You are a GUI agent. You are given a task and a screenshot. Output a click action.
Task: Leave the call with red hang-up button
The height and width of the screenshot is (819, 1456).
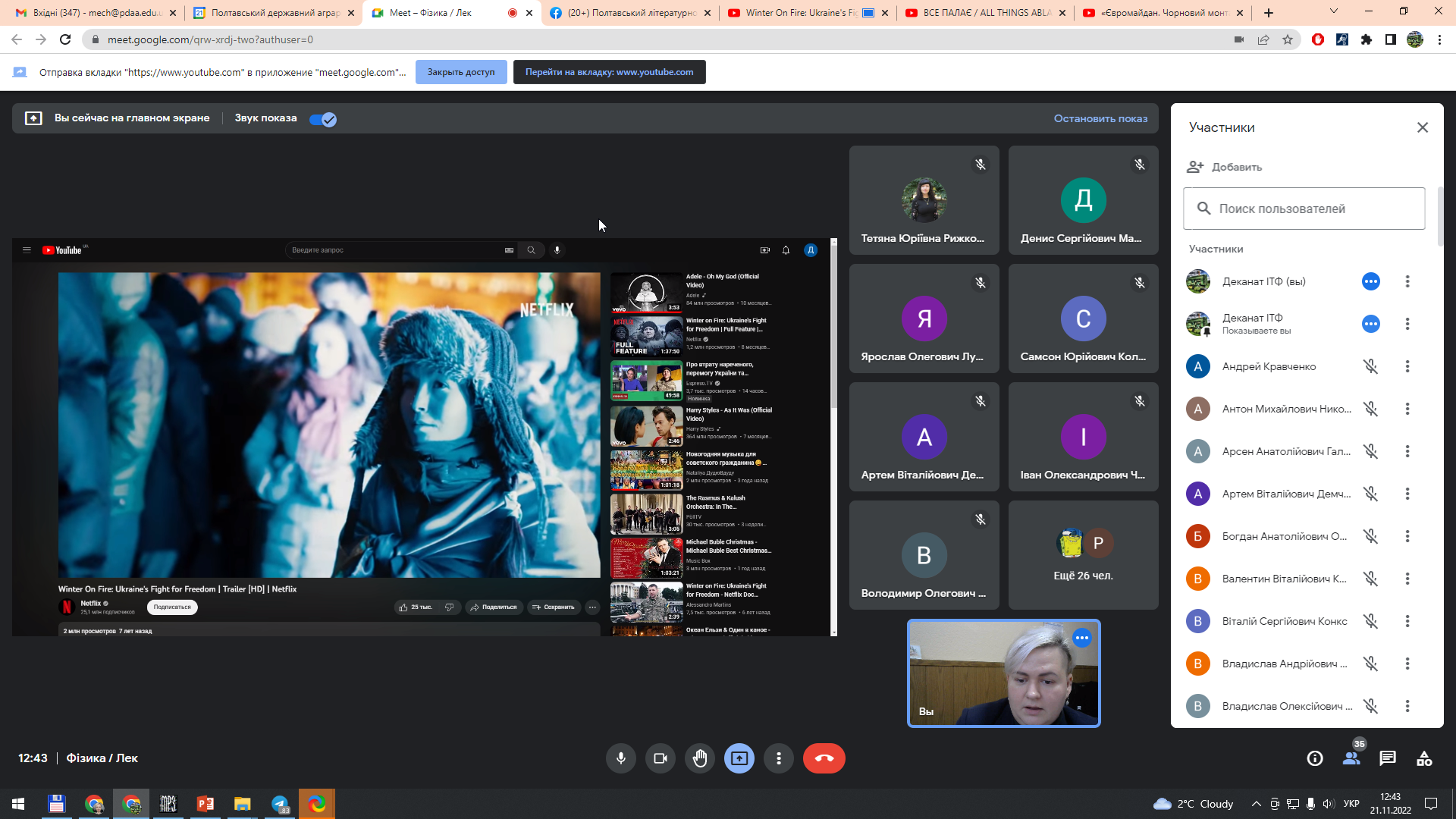(x=824, y=758)
